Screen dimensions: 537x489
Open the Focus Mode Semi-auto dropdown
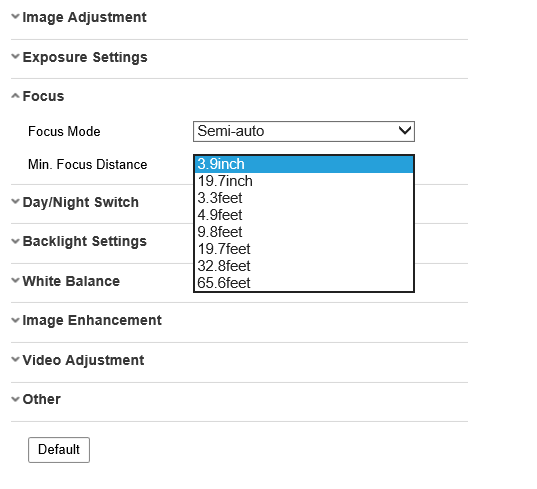click(304, 131)
